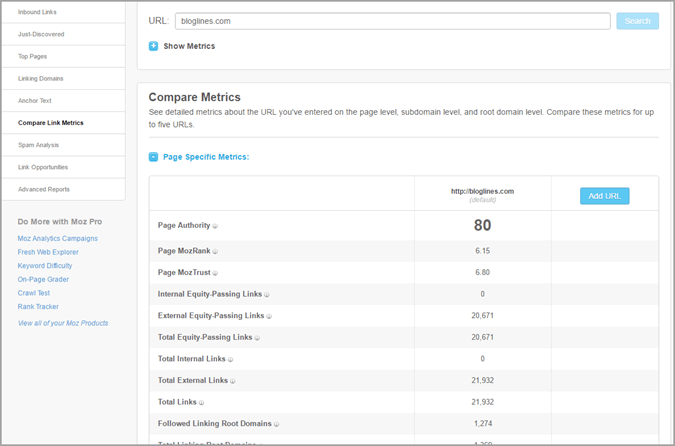This screenshot has width=675, height=446.
Task: Click Do More with Moz Pro heading
Action: click(60, 222)
